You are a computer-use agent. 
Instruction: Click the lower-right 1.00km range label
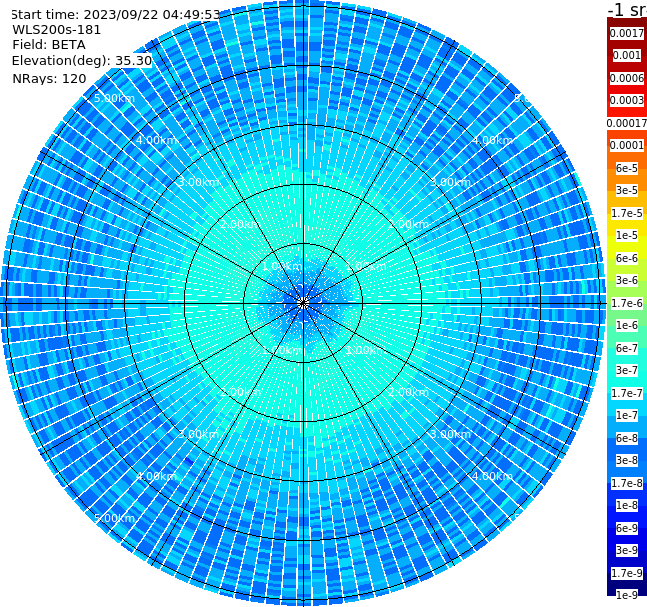point(365,350)
